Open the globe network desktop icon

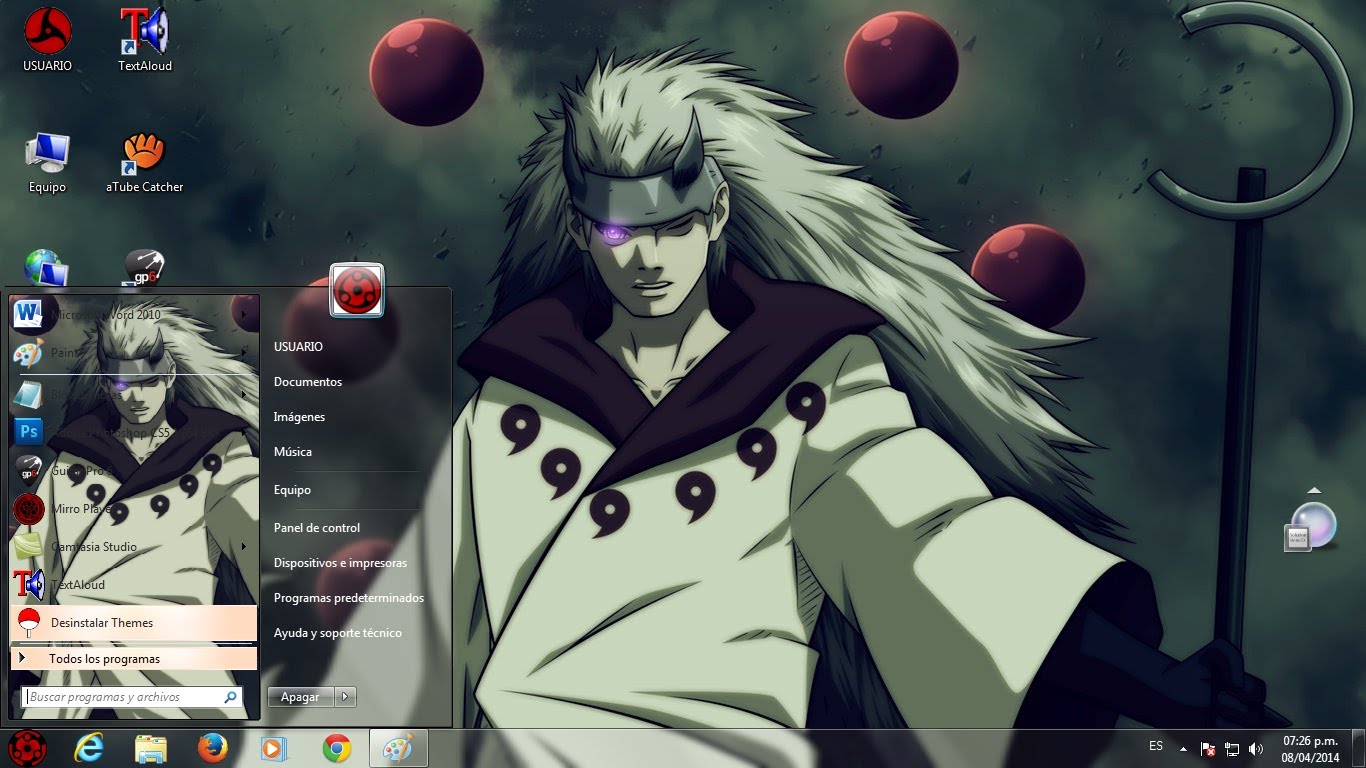click(x=46, y=268)
